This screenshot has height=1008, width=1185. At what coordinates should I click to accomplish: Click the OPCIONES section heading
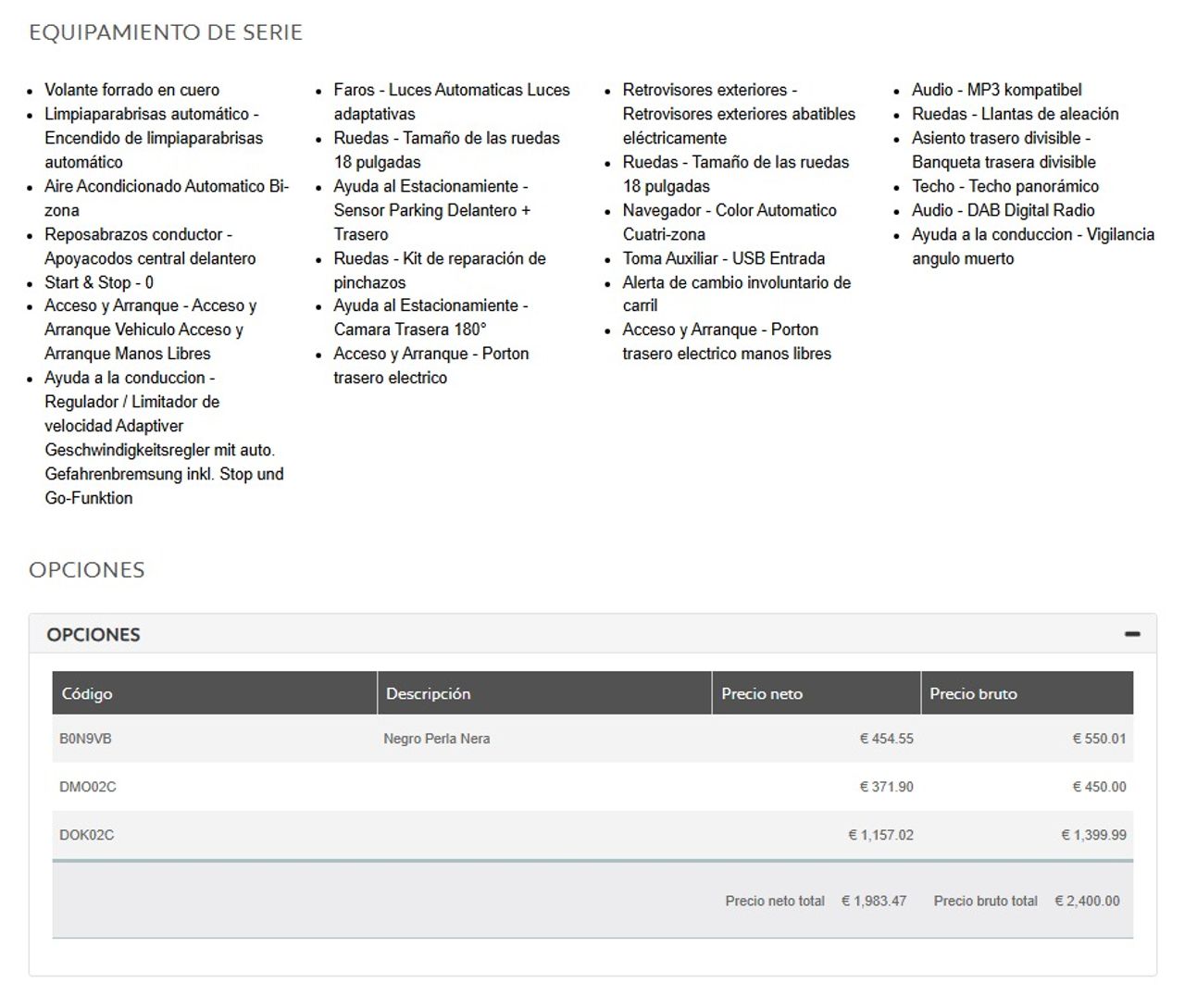coord(87,569)
